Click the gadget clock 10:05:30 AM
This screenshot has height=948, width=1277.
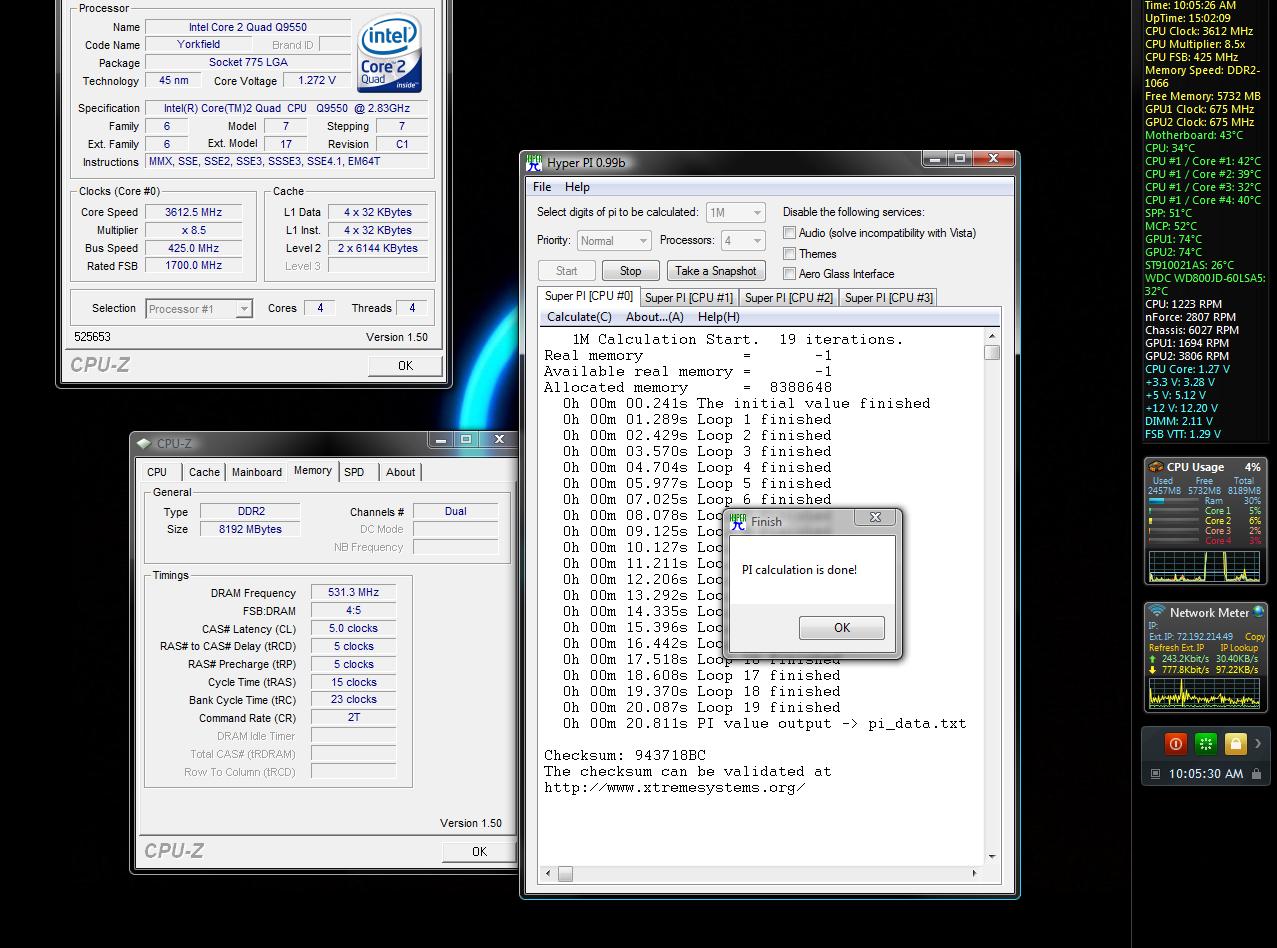[1206, 774]
